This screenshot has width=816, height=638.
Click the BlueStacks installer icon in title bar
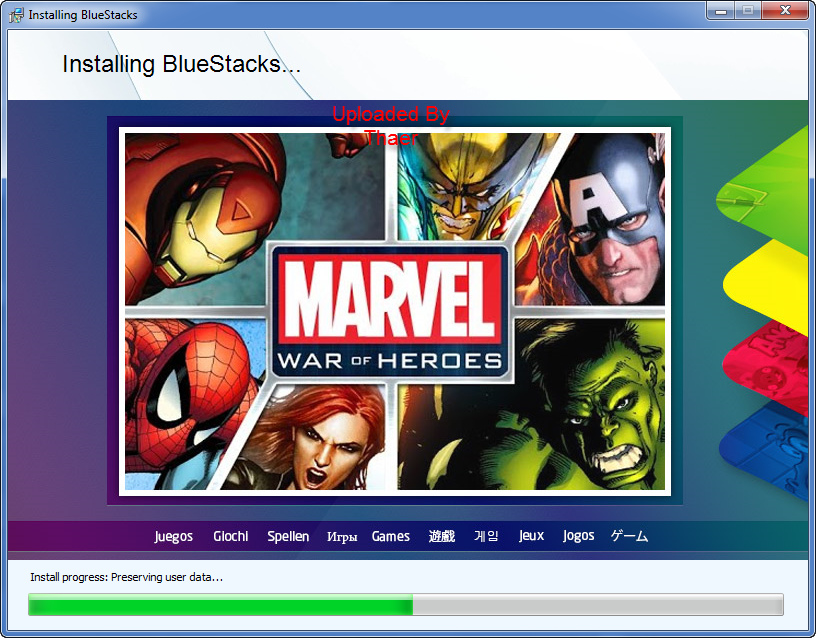(16, 15)
